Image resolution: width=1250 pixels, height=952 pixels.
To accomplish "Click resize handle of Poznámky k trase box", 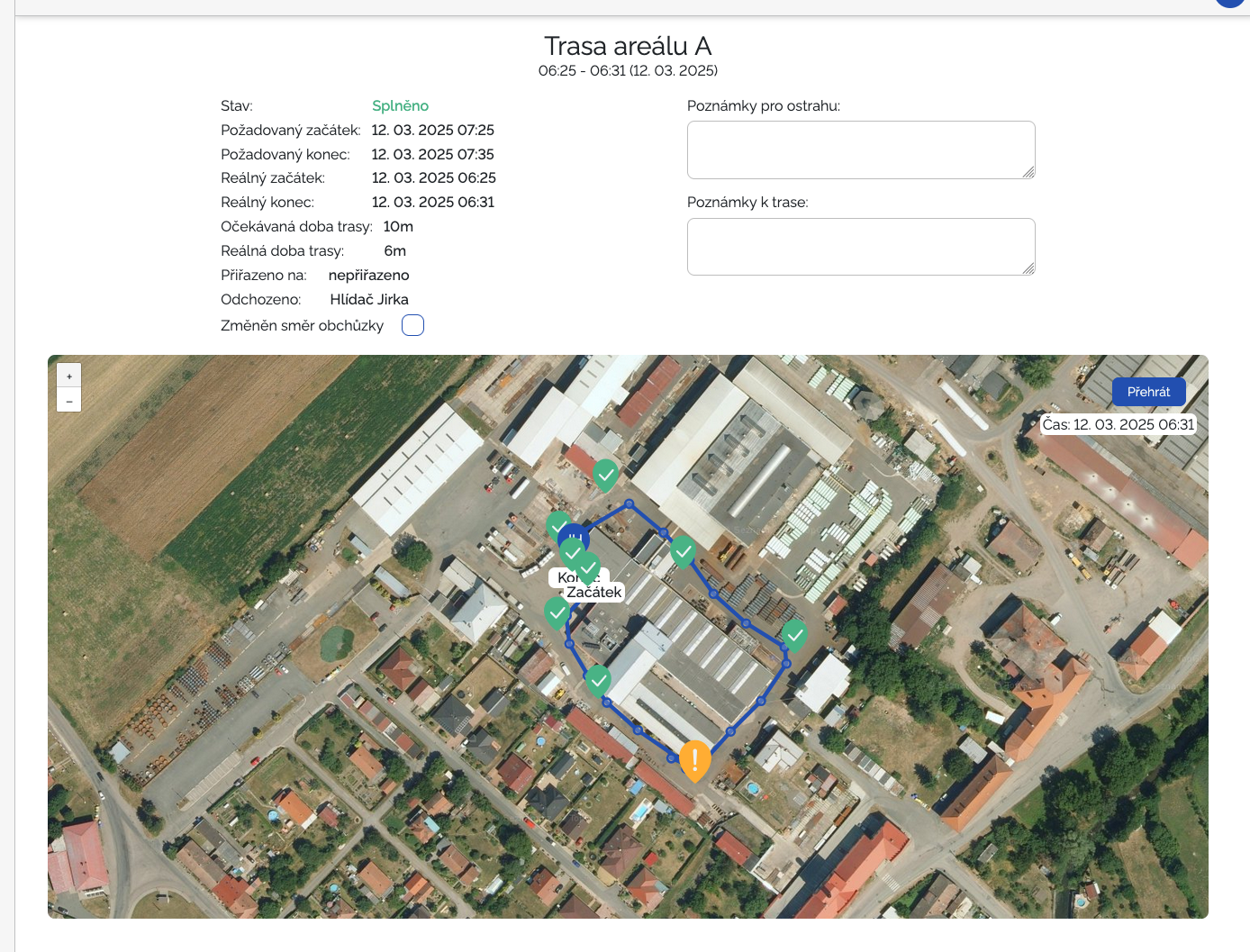I will tap(1028, 268).
